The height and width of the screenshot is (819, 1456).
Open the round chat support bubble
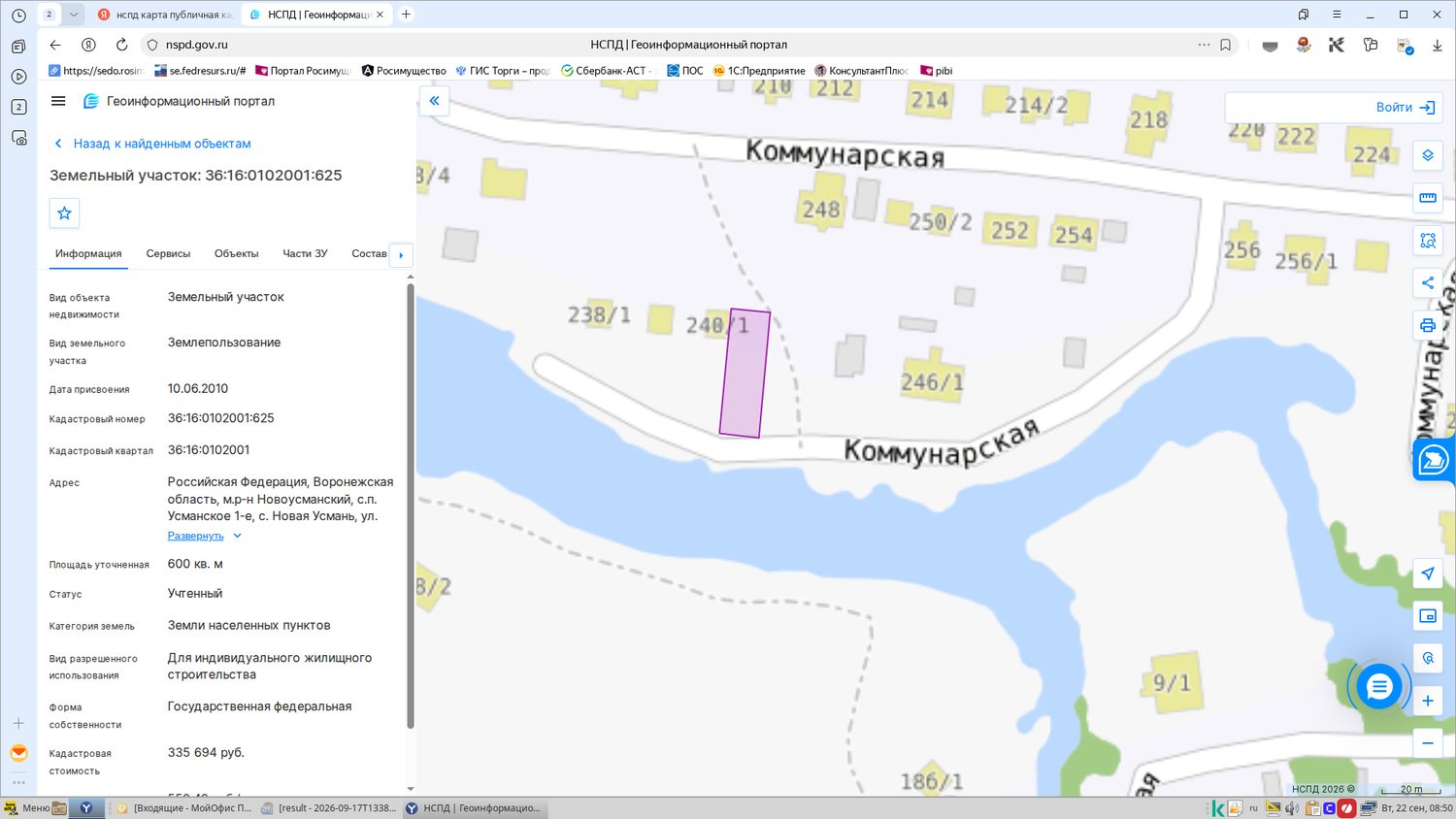coord(1378,687)
